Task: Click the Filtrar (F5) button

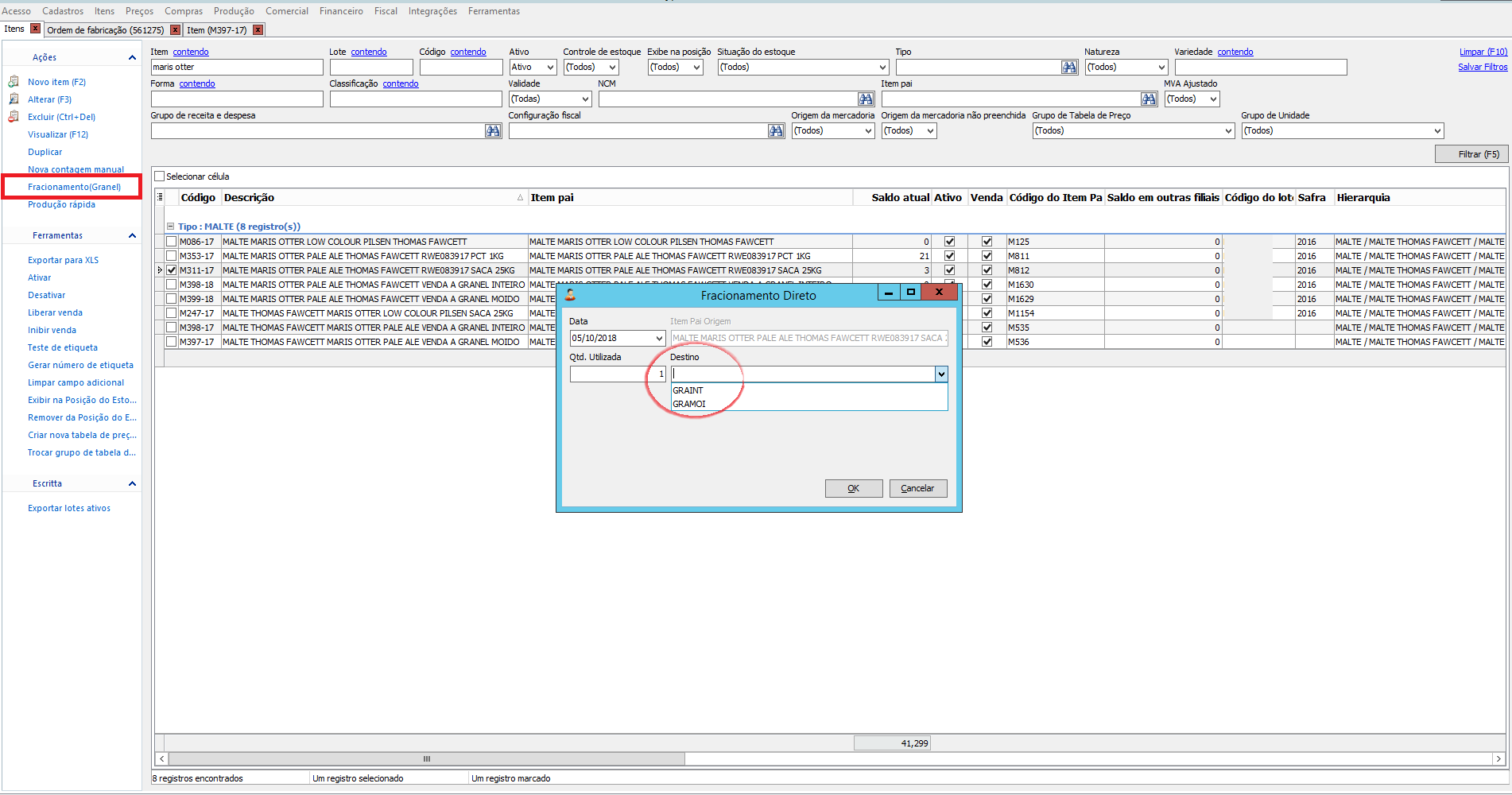Action: coord(1471,154)
